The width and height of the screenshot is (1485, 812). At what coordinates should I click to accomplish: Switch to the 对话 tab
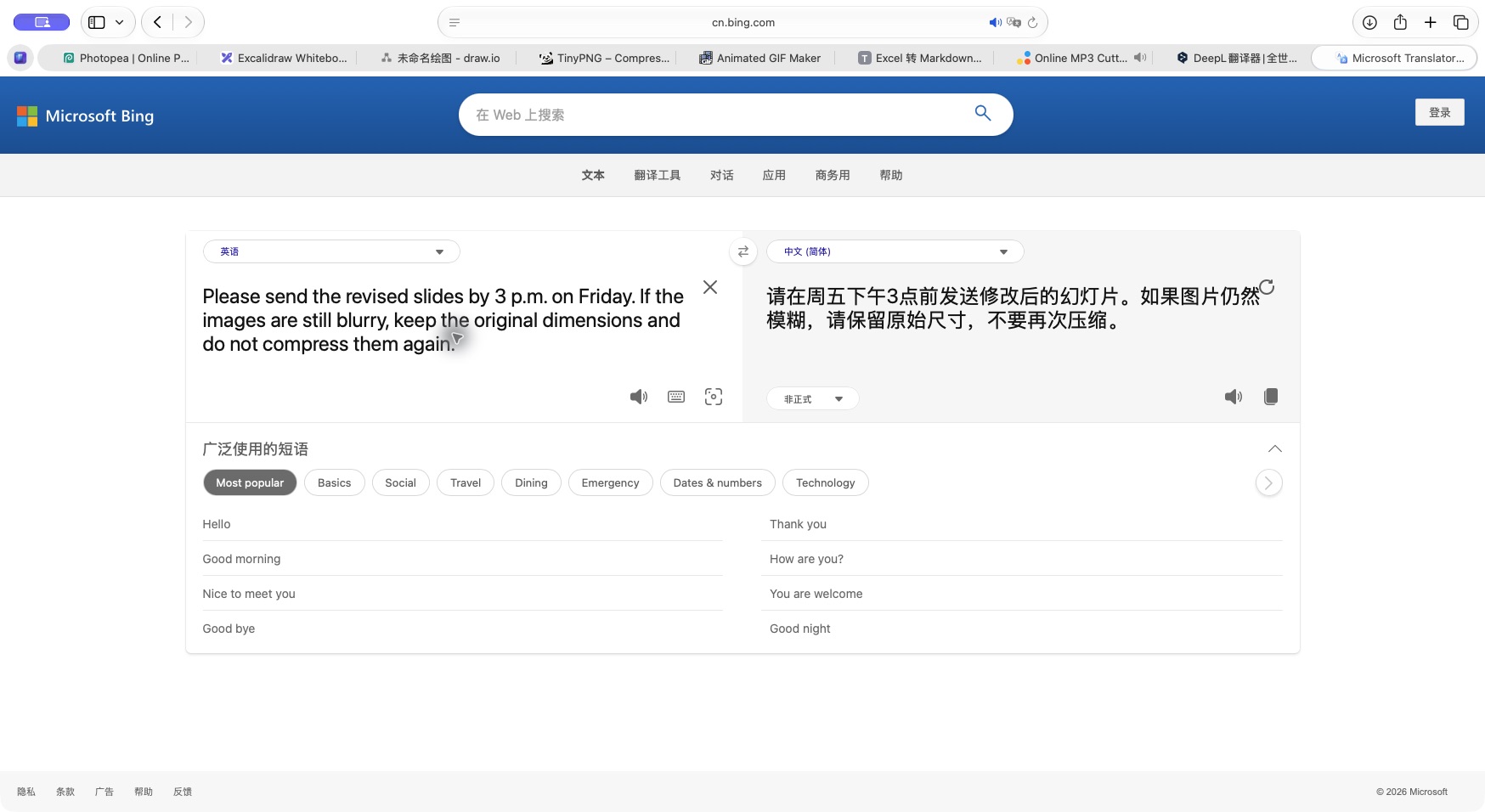(722, 175)
